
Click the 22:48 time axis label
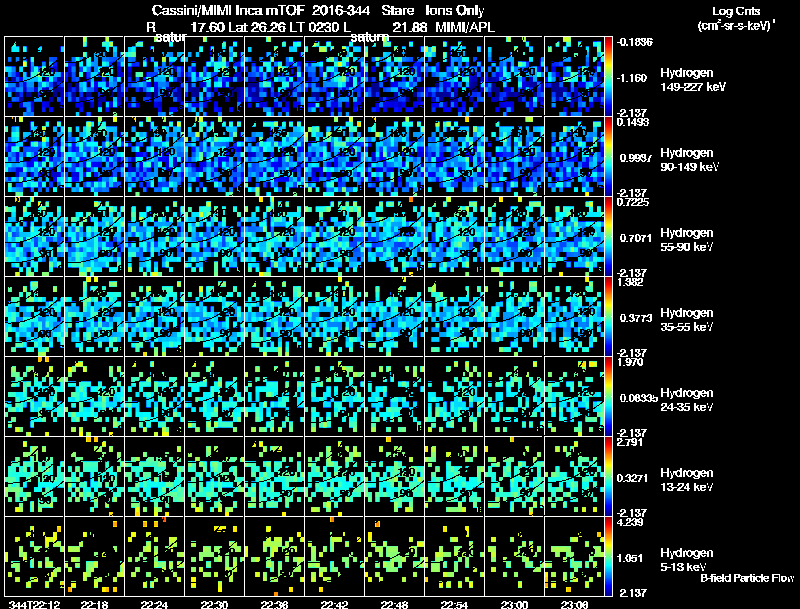394,605
